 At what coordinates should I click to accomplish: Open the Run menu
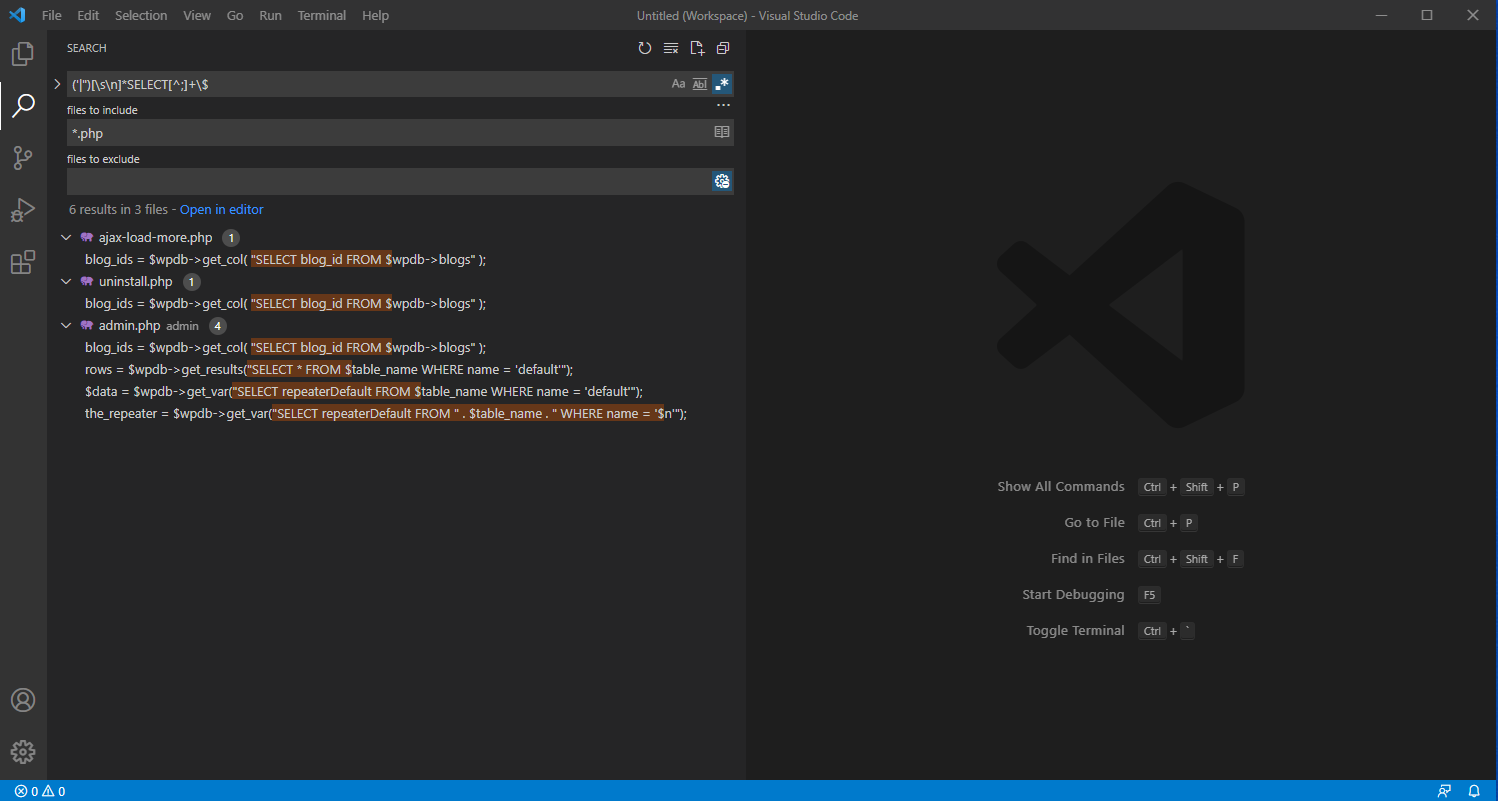coord(270,16)
